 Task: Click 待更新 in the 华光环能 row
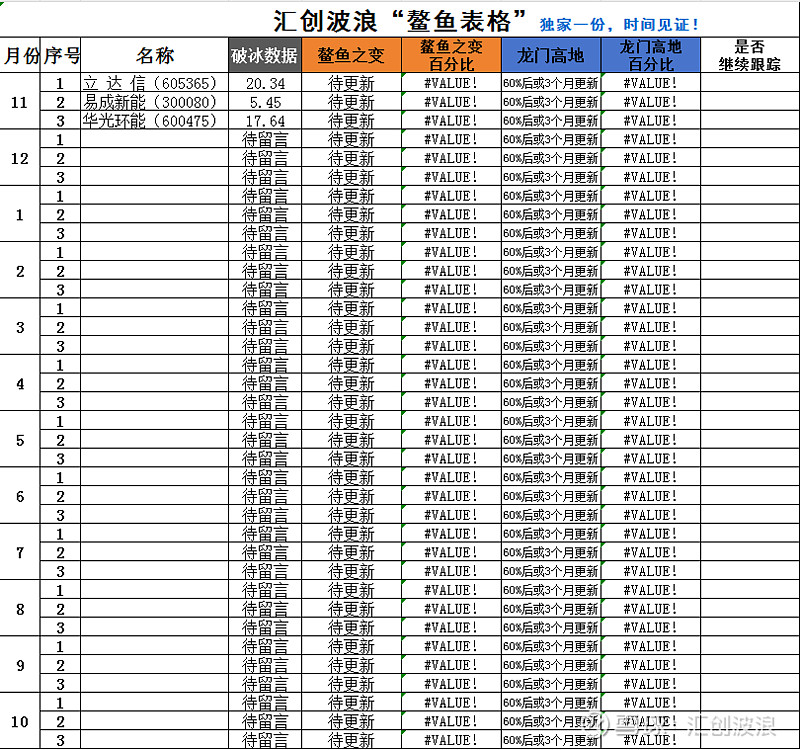tap(352, 121)
